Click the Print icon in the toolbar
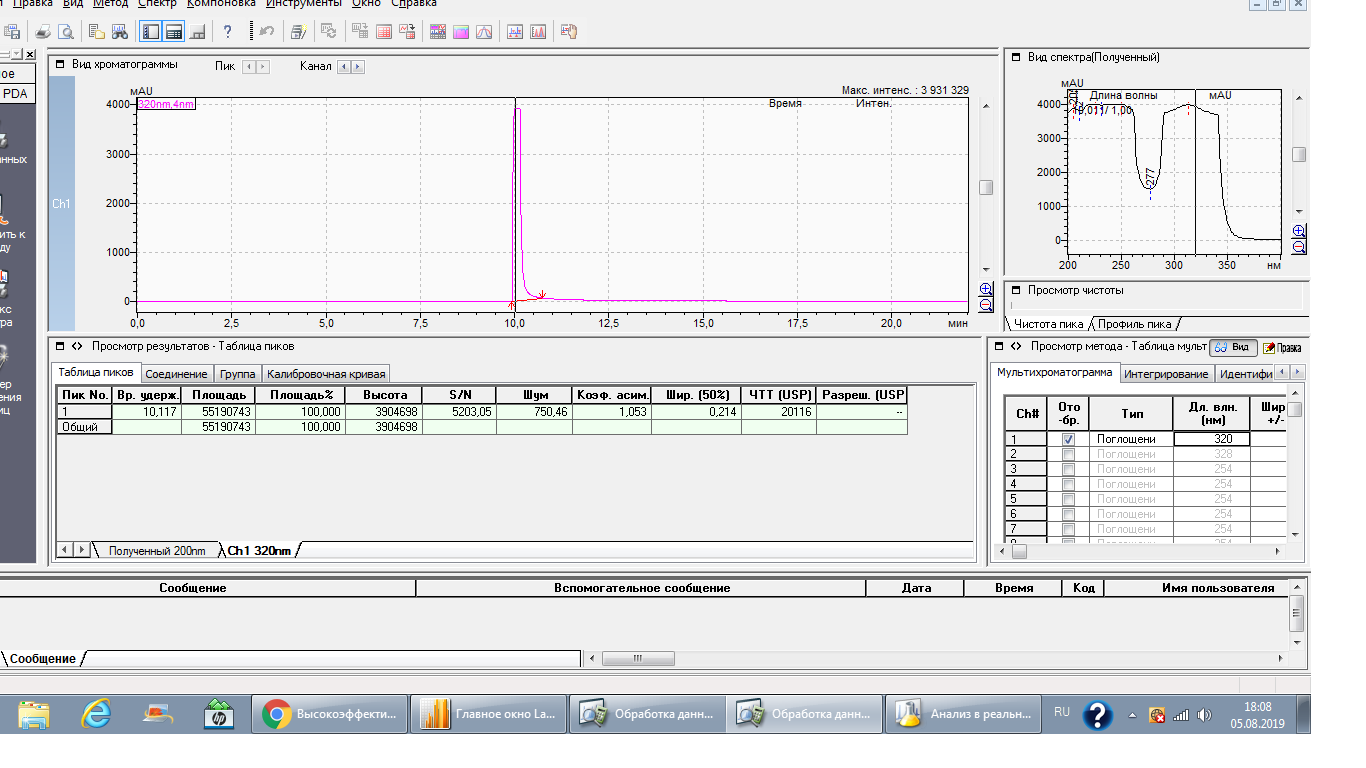Viewport: 1366px width, 768px height. [x=45, y=32]
